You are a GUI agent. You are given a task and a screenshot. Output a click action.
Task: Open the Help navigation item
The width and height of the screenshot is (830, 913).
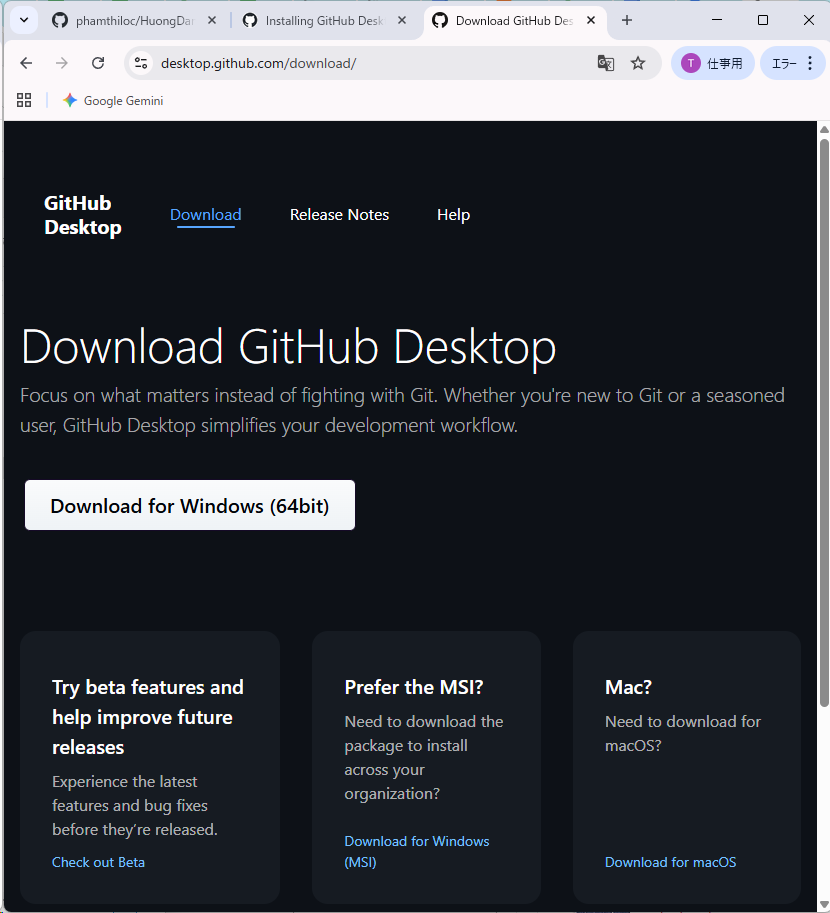[x=453, y=215]
